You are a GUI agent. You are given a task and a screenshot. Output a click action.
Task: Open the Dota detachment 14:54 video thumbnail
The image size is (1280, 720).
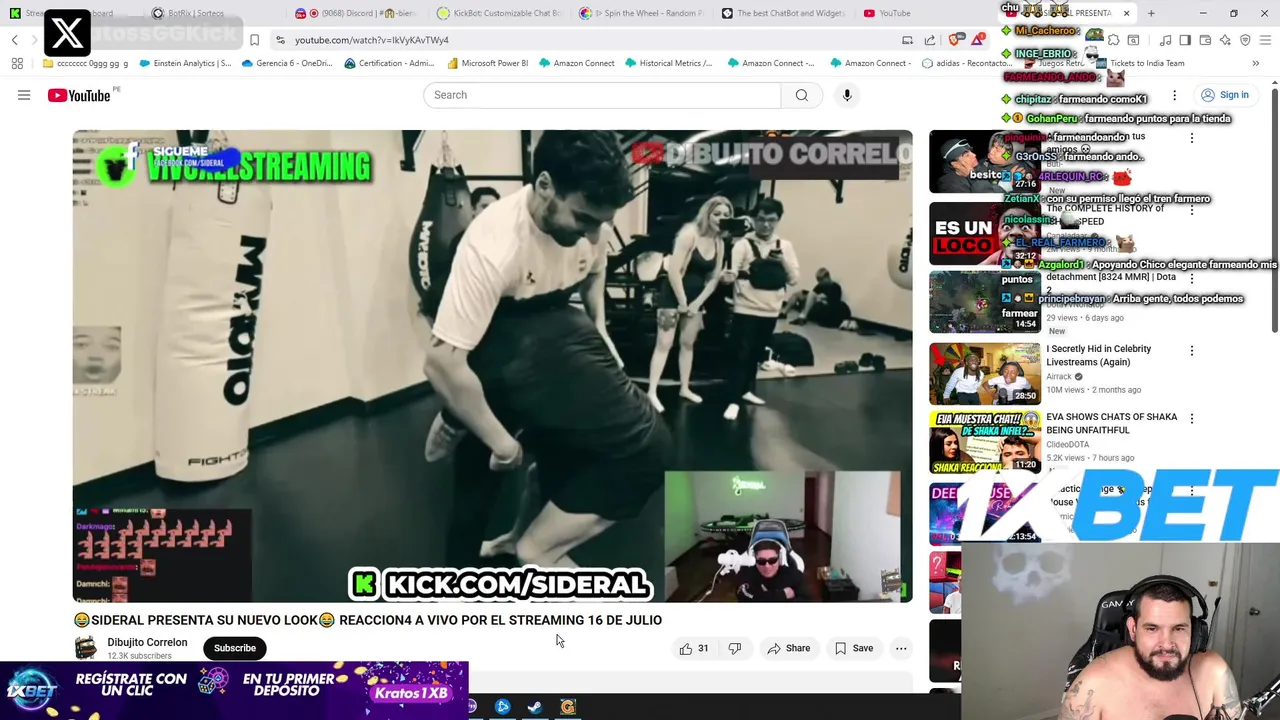tap(985, 302)
